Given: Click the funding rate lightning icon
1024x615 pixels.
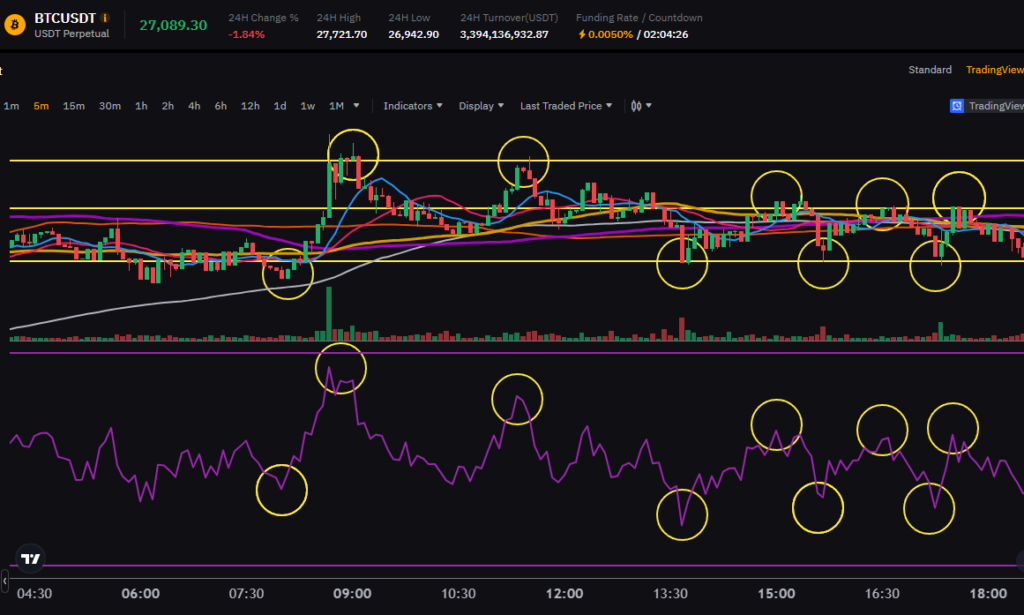Looking at the screenshot, I should pyautogui.click(x=582, y=35).
